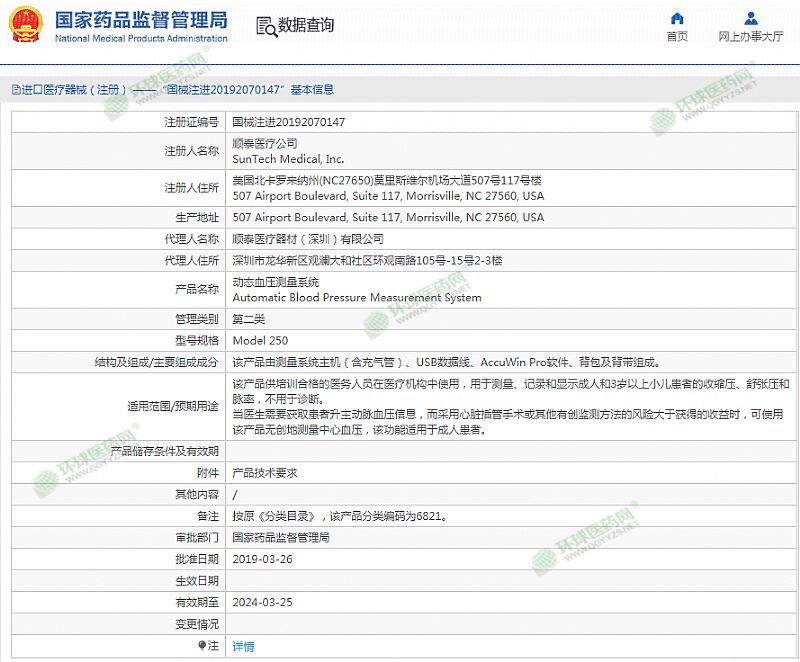The width and height of the screenshot is (800, 662).
Task: Click the approval date 2019-03-26
Action: [262, 559]
